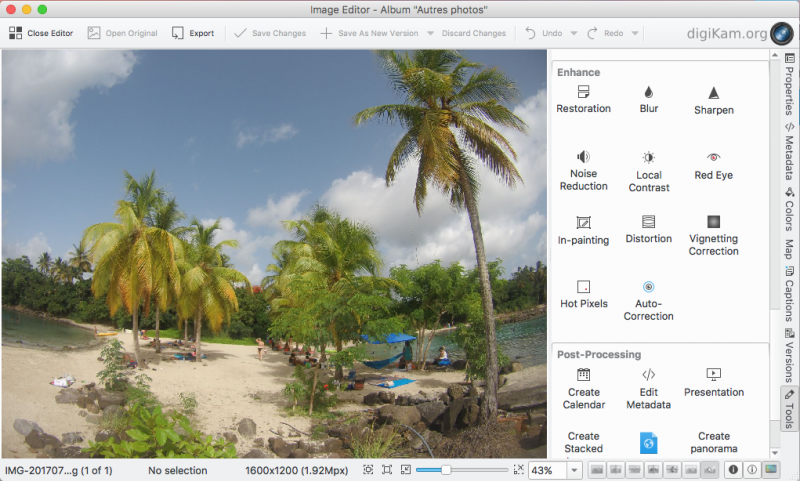Switch to the Properties sidebar tab
This screenshot has width=800, height=481.
coord(789,84)
